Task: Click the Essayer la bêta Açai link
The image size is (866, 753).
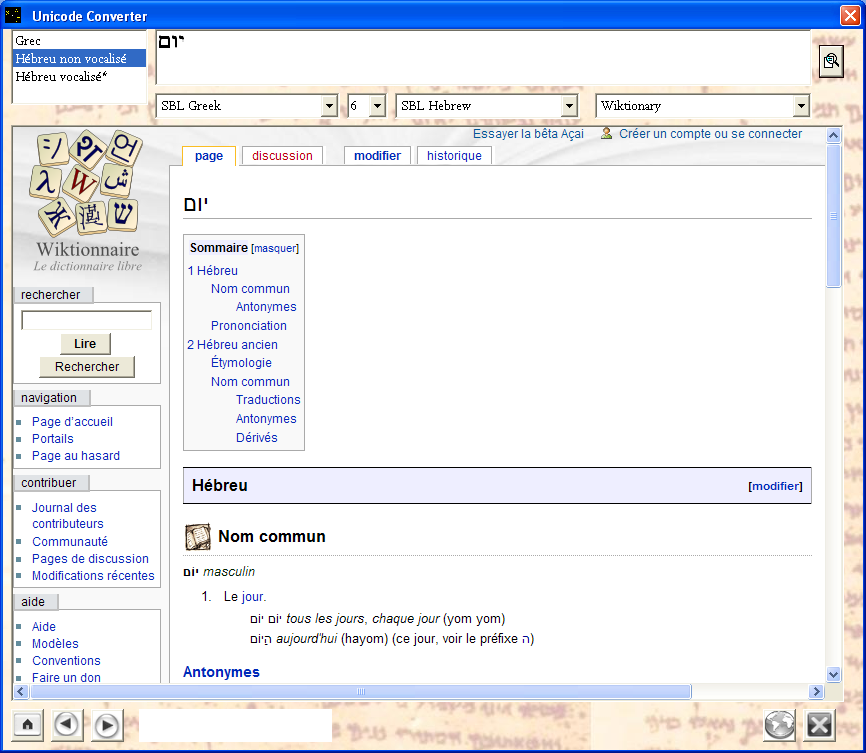Action: (528, 134)
